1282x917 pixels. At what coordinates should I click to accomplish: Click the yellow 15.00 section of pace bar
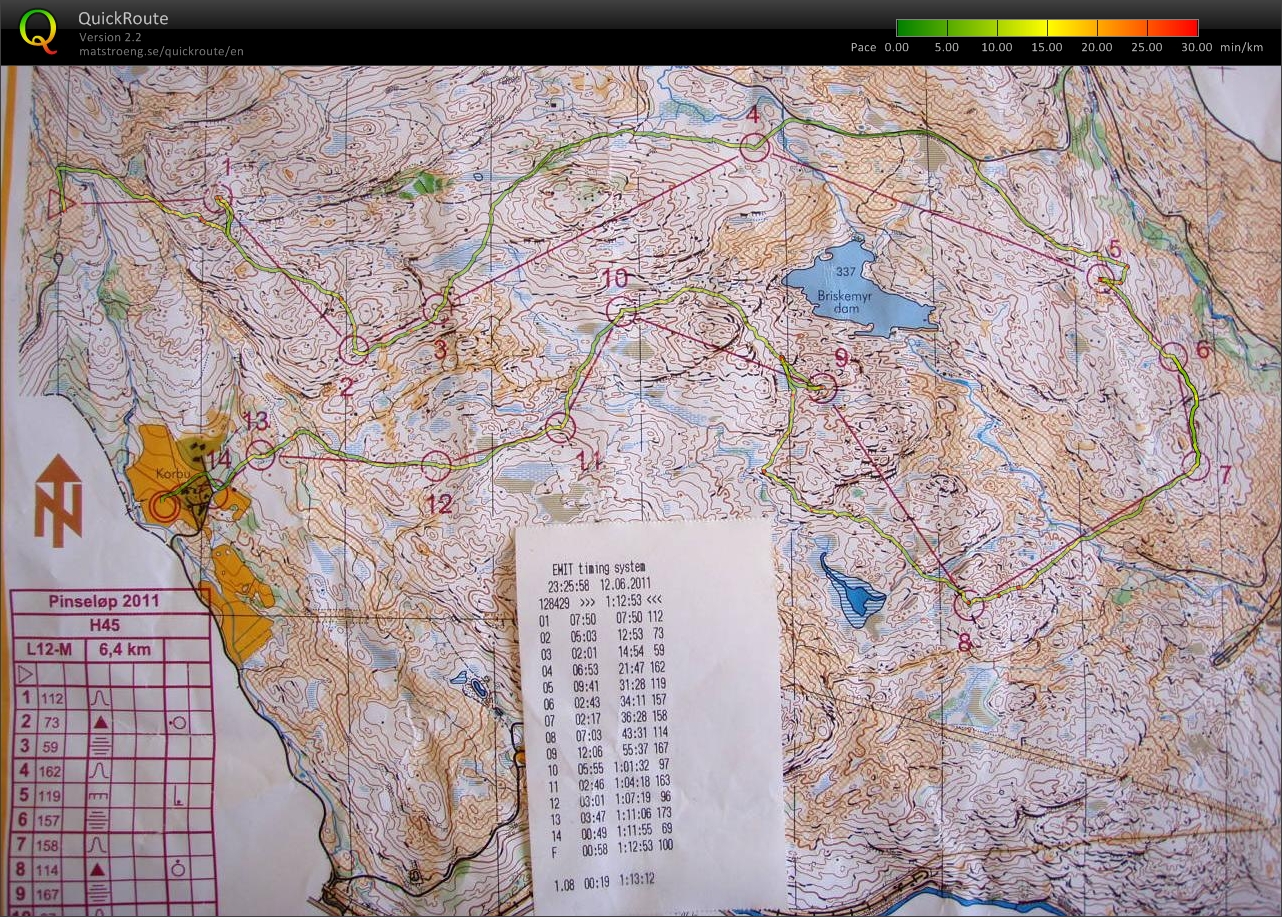(1046, 28)
